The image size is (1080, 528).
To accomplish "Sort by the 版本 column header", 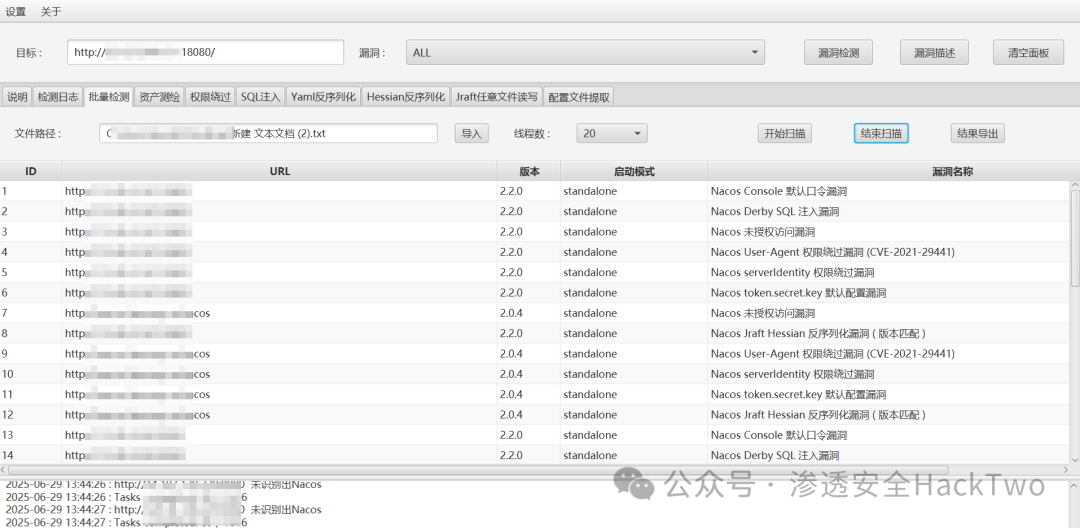I will [x=529, y=171].
